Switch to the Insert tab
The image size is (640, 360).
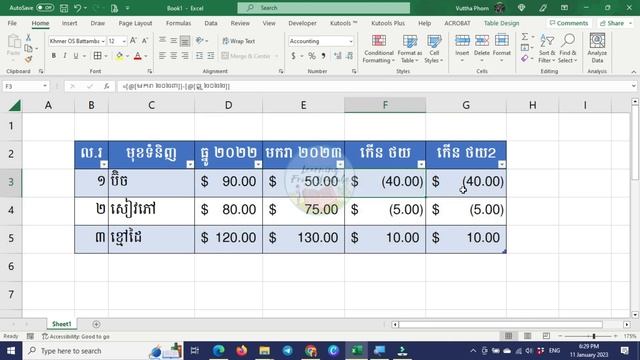69,23
